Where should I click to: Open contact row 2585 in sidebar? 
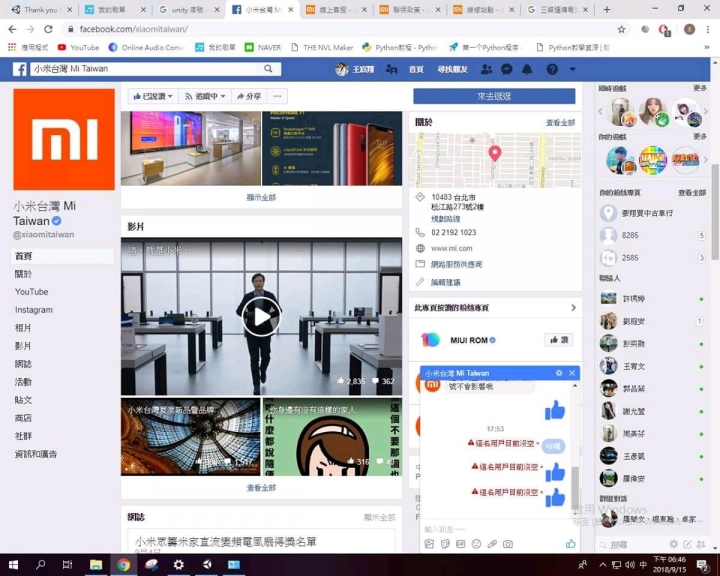click(652, 258)
